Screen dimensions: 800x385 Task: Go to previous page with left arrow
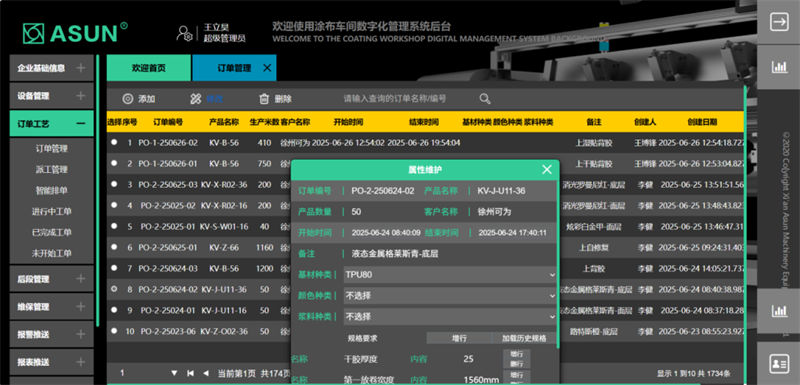pos(206,373)
